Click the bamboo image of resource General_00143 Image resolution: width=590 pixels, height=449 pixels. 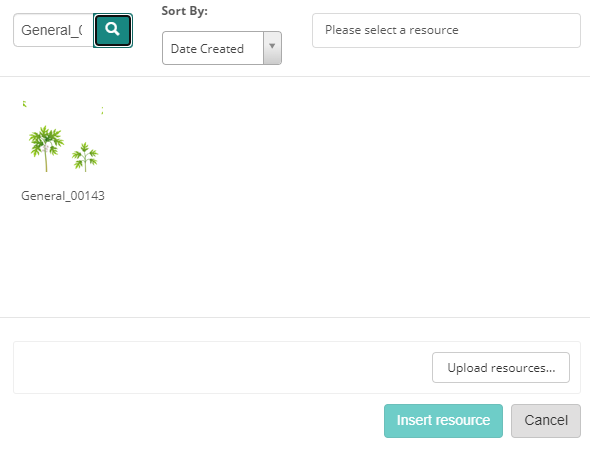63,138
